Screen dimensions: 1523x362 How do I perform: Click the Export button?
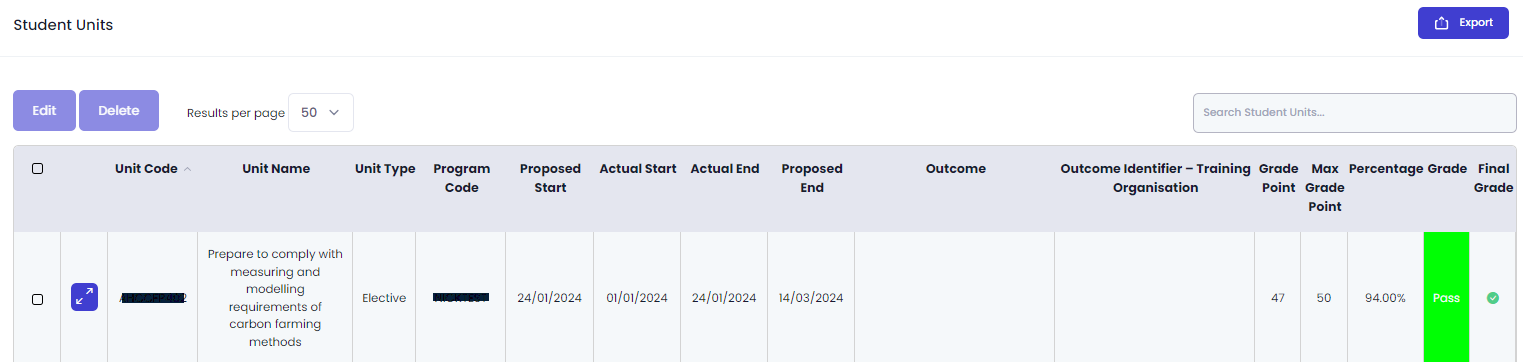[1463, 23]
